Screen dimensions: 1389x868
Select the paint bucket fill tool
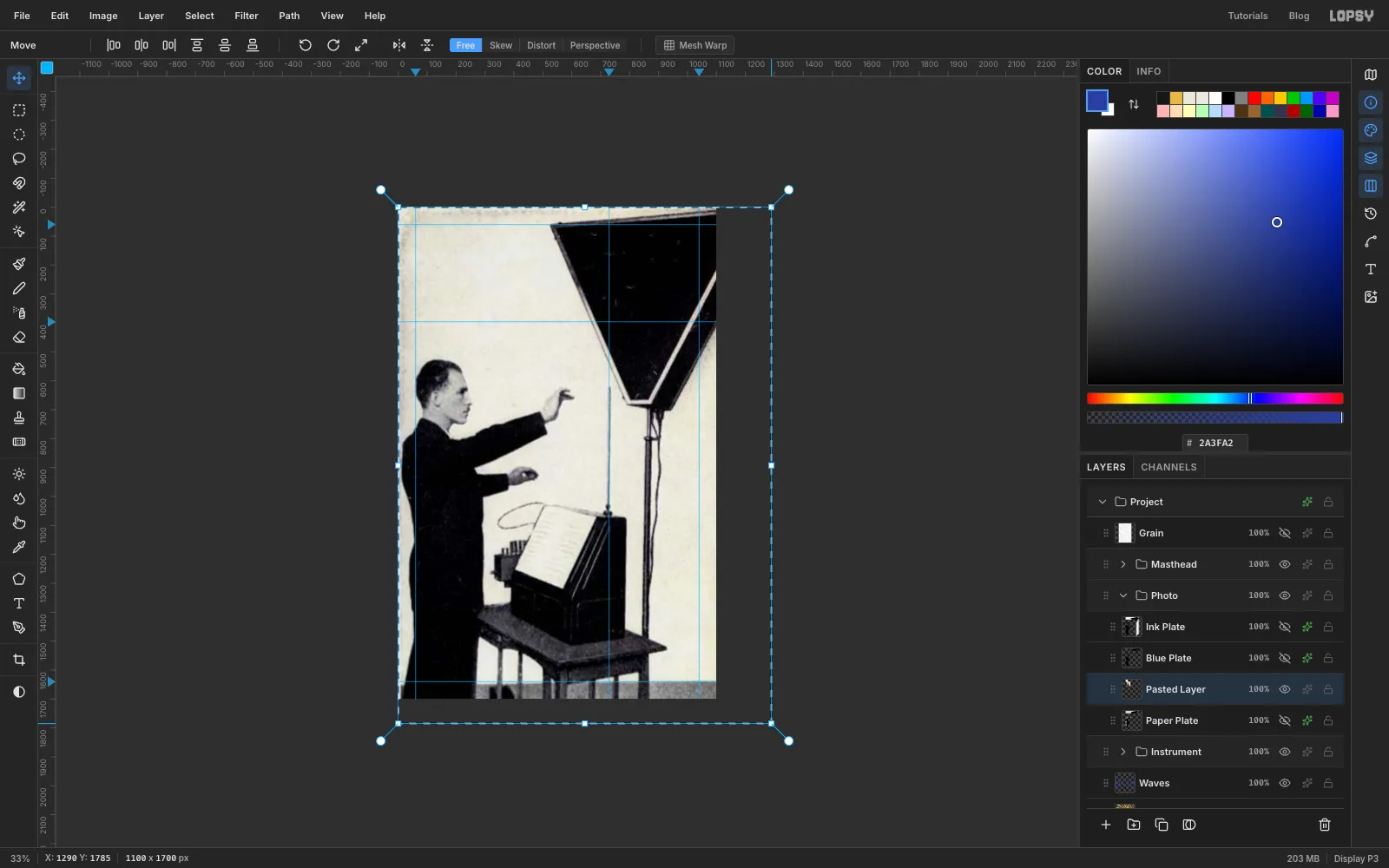pyautogui.click(x=19, y=369)
